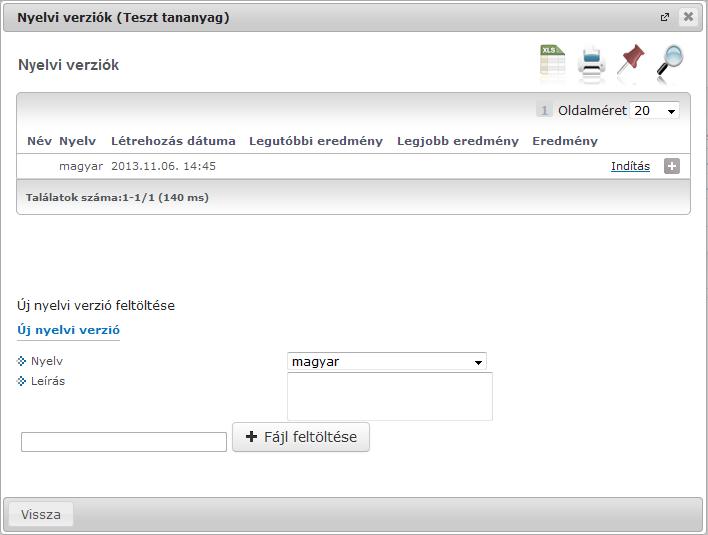Image resolution: width=708 pixels, height=535 pixels.
Task: Click the Indítás link
Action: click(x=630, y=166)
